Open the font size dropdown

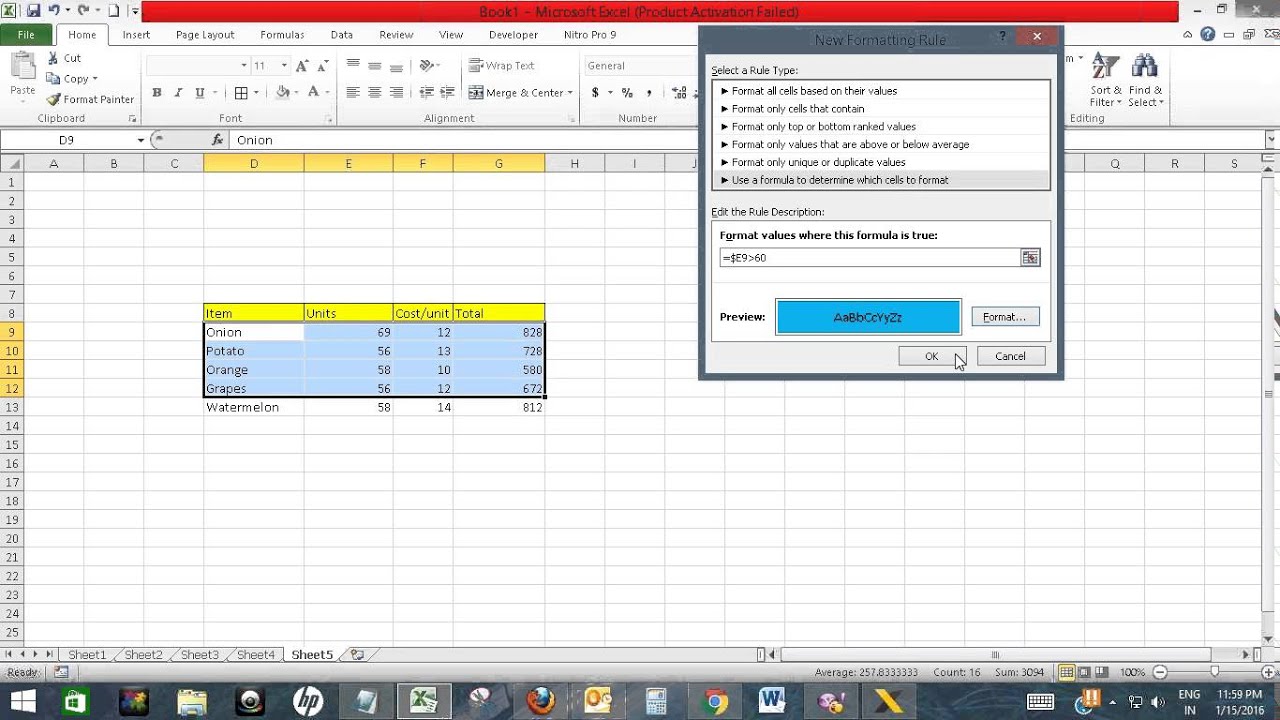(285, 65)
